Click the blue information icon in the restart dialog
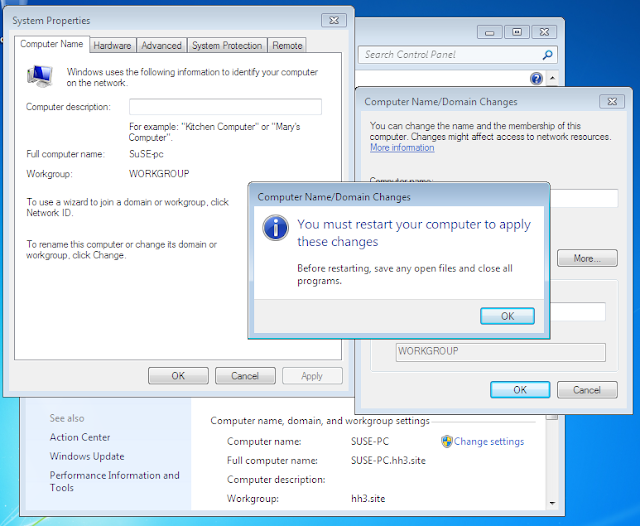The height and width of the screenshot is (526, 640). 276,228
